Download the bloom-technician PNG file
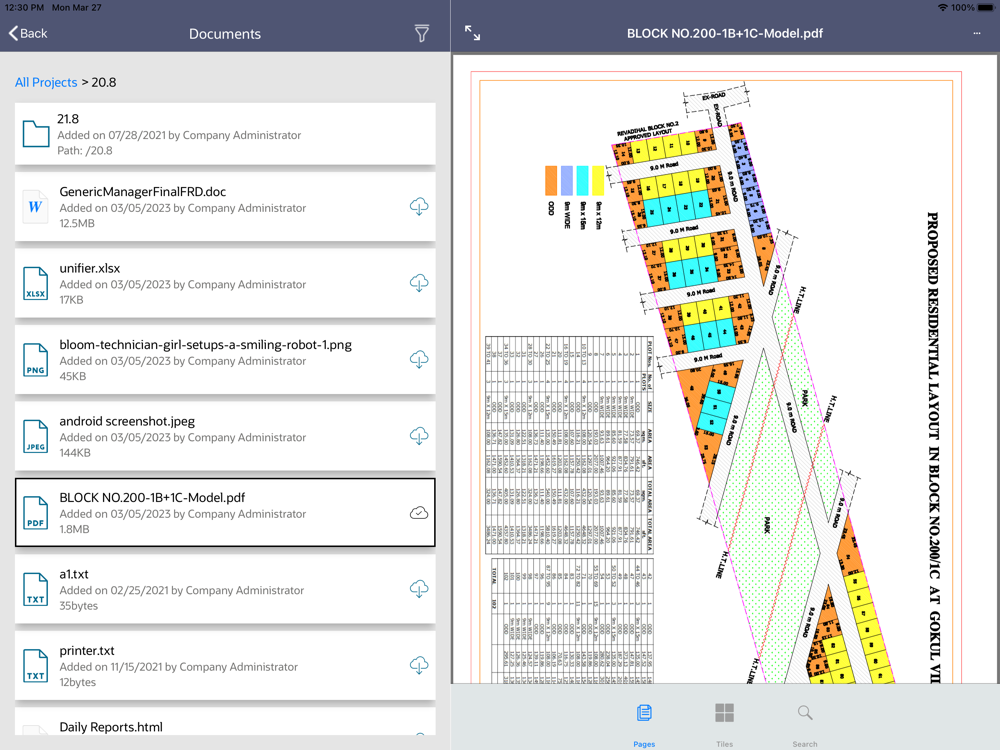 [419, 360]
